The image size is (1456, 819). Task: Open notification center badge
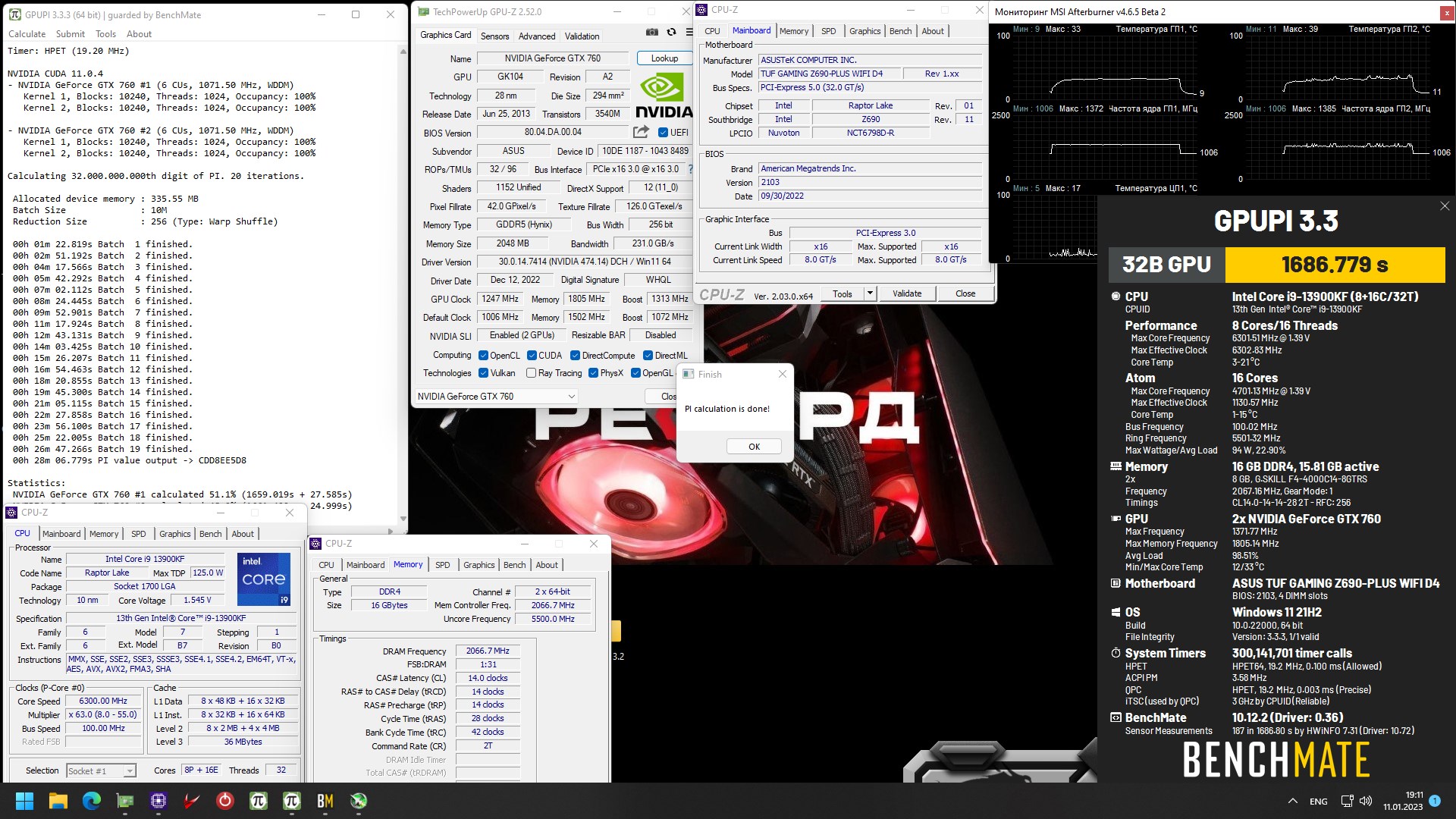pos(1435,801)
